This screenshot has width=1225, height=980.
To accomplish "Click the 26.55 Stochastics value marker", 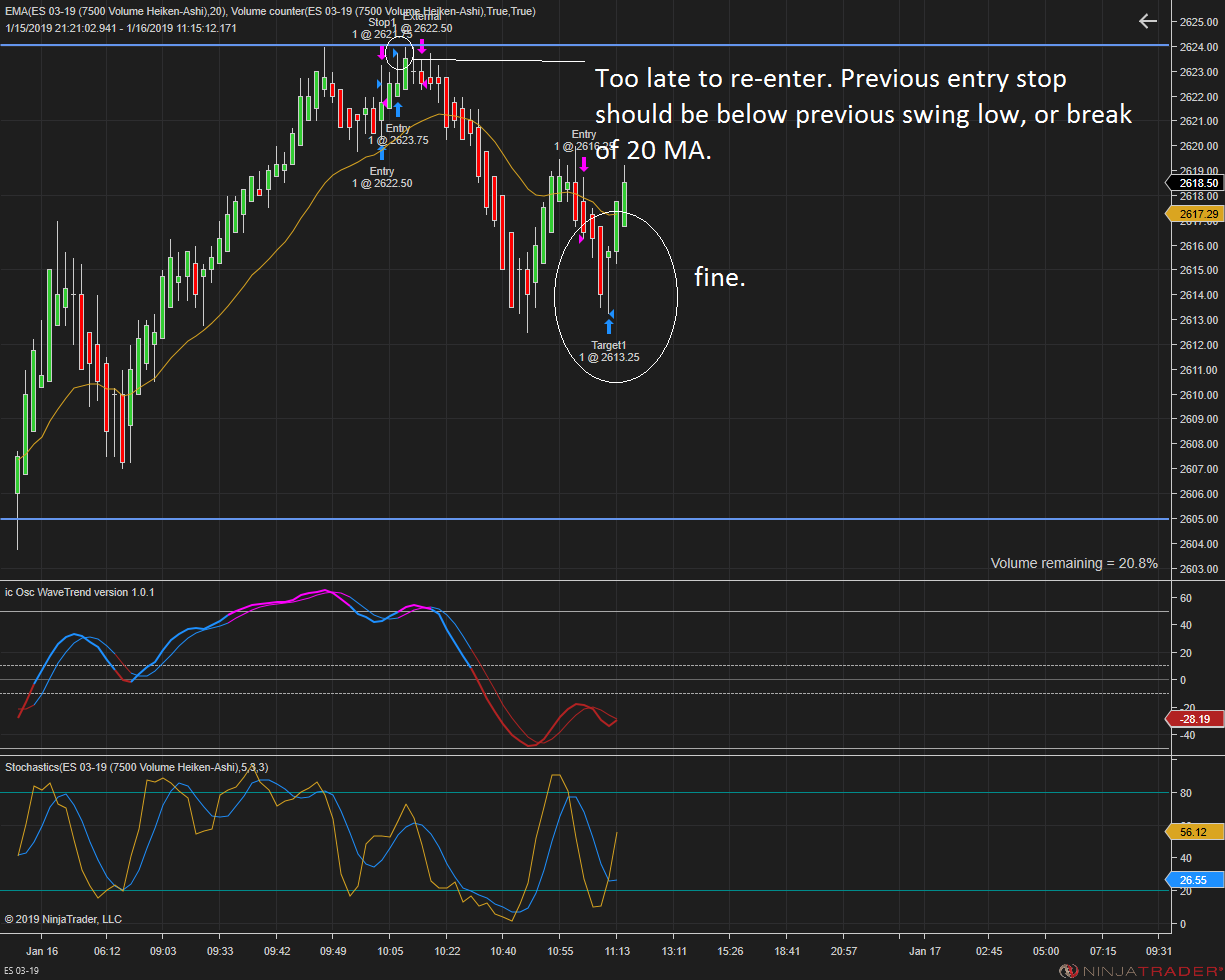I will tap(1194, 880).
